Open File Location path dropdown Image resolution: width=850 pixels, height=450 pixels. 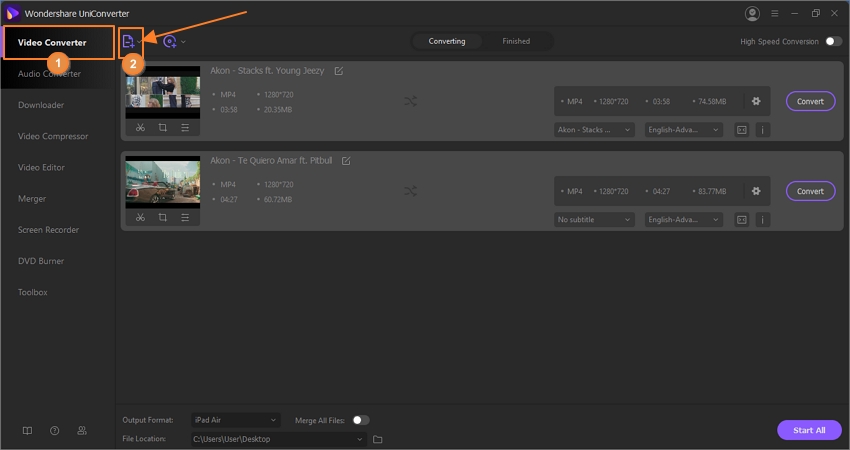tap(279, 439)
